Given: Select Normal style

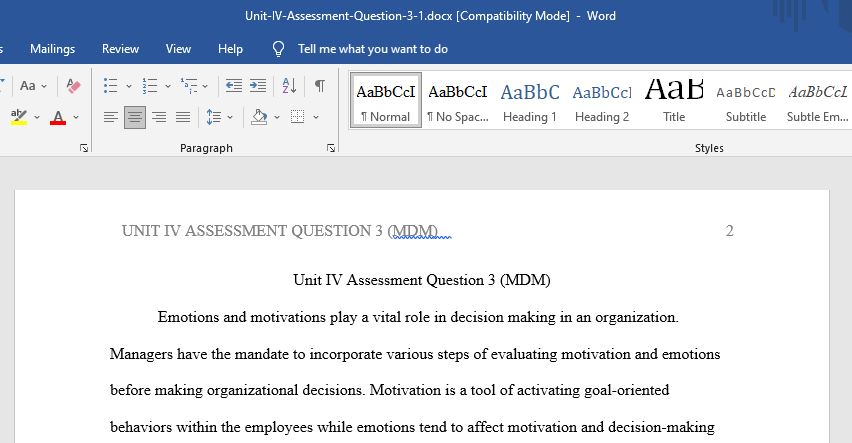Looking at the screenshot, I should [386, 101].
